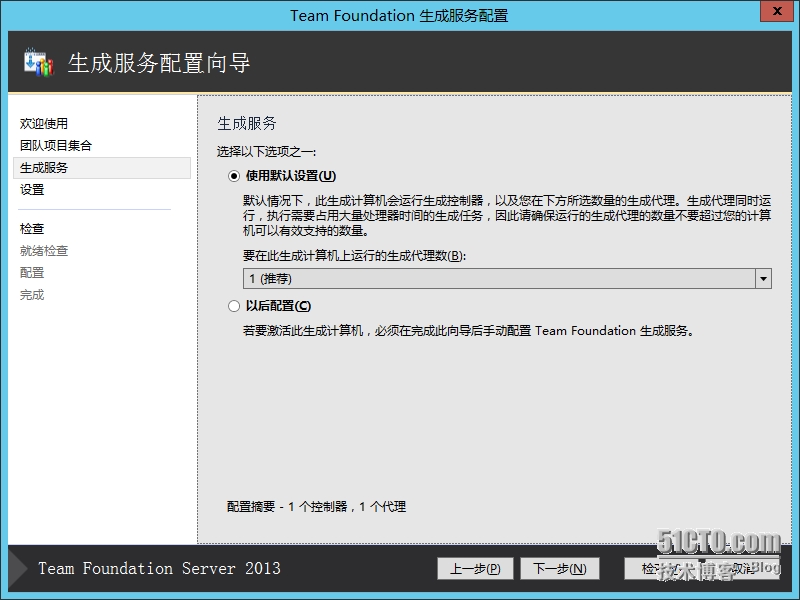Click the 下一步(N) button

[x=560, y=568]
